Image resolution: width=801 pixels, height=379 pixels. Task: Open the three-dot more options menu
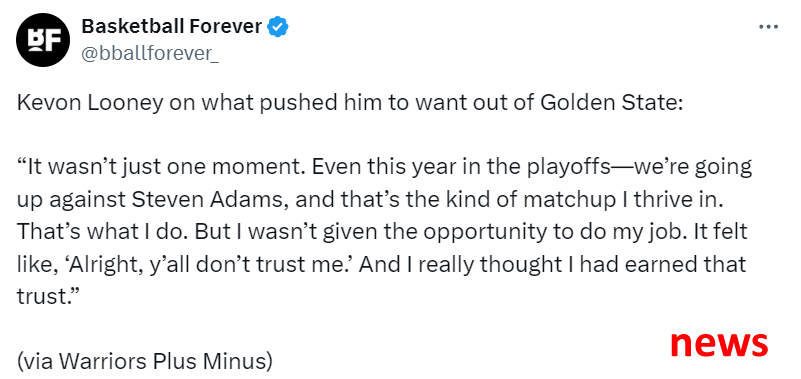click(768, 27)
